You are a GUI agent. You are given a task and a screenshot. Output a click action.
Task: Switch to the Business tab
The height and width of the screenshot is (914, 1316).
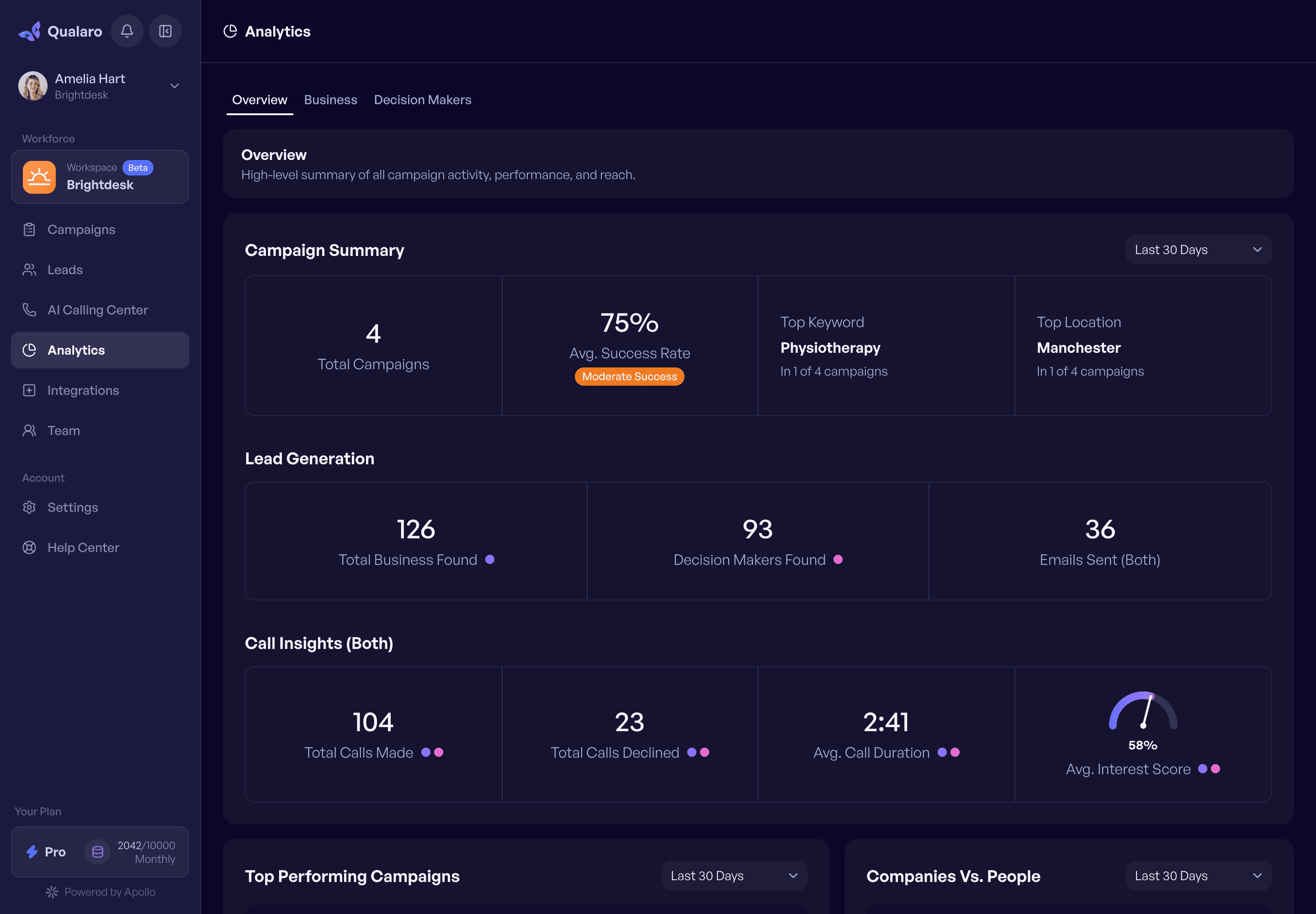tap(330, 100)
